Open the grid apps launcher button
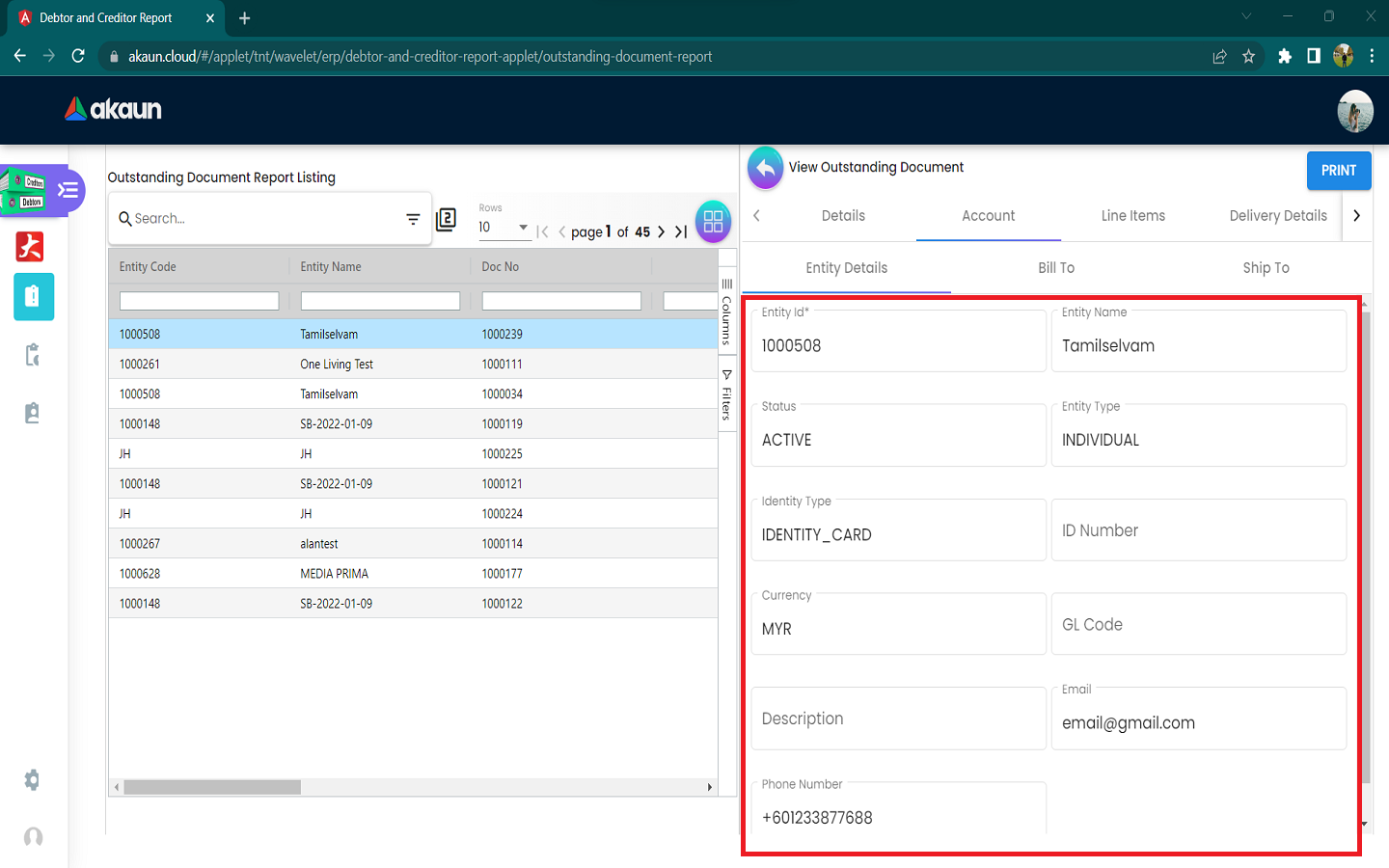 [713, 222]
